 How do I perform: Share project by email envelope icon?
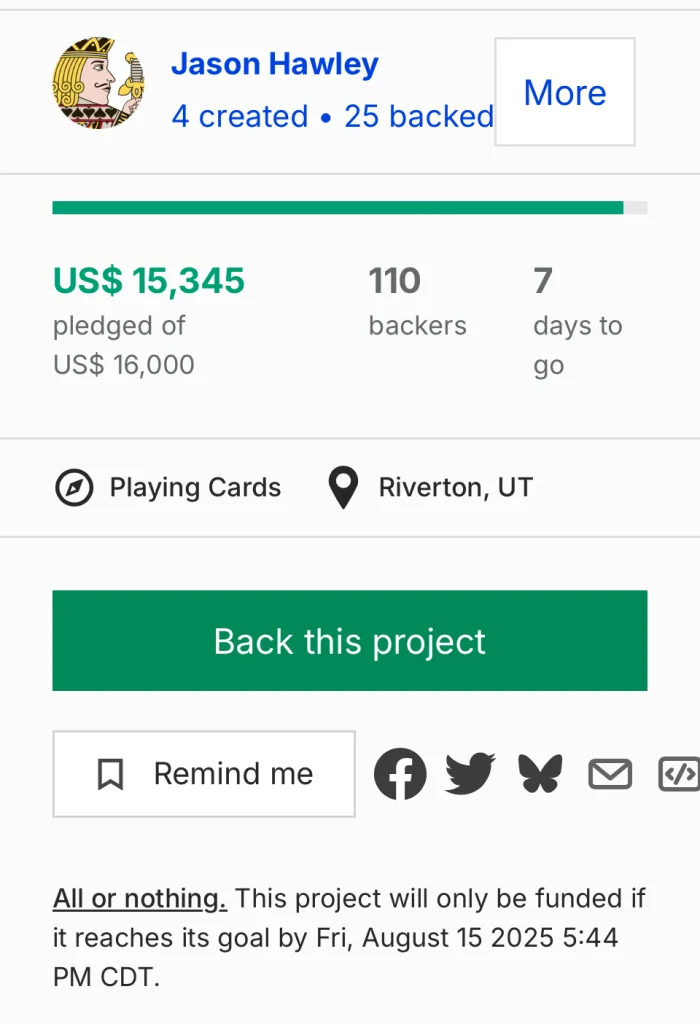pyautogui.click(x=610, y=774)
